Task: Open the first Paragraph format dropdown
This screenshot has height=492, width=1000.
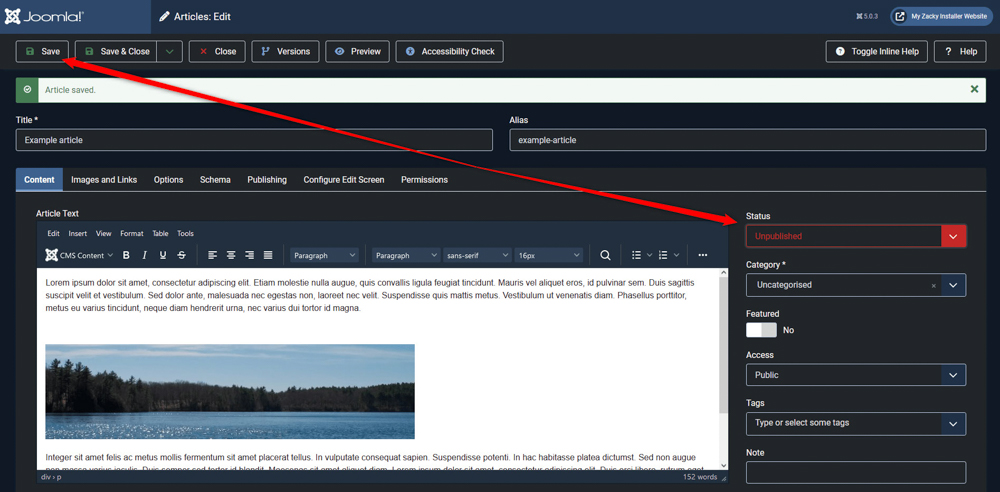Action: [x=325, y=255]
